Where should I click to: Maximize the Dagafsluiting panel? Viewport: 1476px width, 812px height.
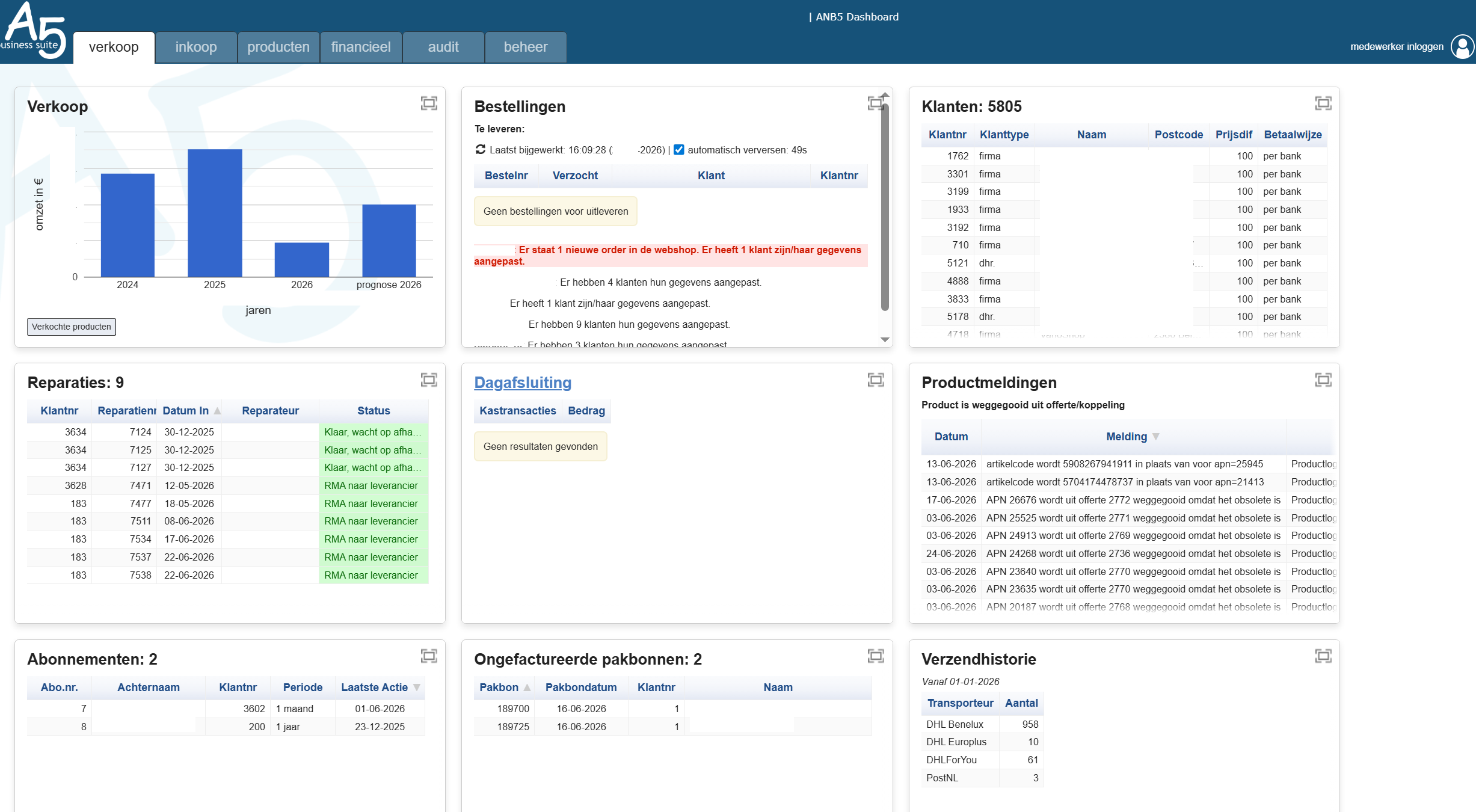click(x=876, y=380)
